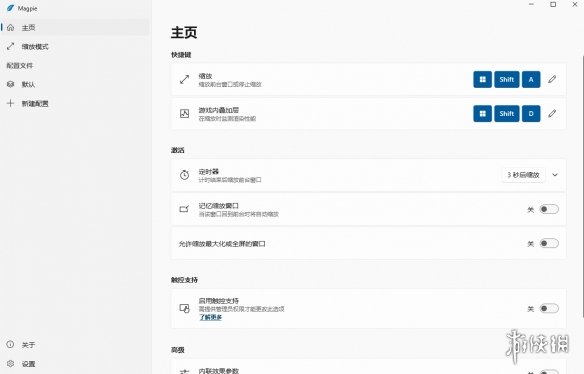Click the vertical scrollbar of the main page
The image size is (584, 374).
[x=583, y=186]
